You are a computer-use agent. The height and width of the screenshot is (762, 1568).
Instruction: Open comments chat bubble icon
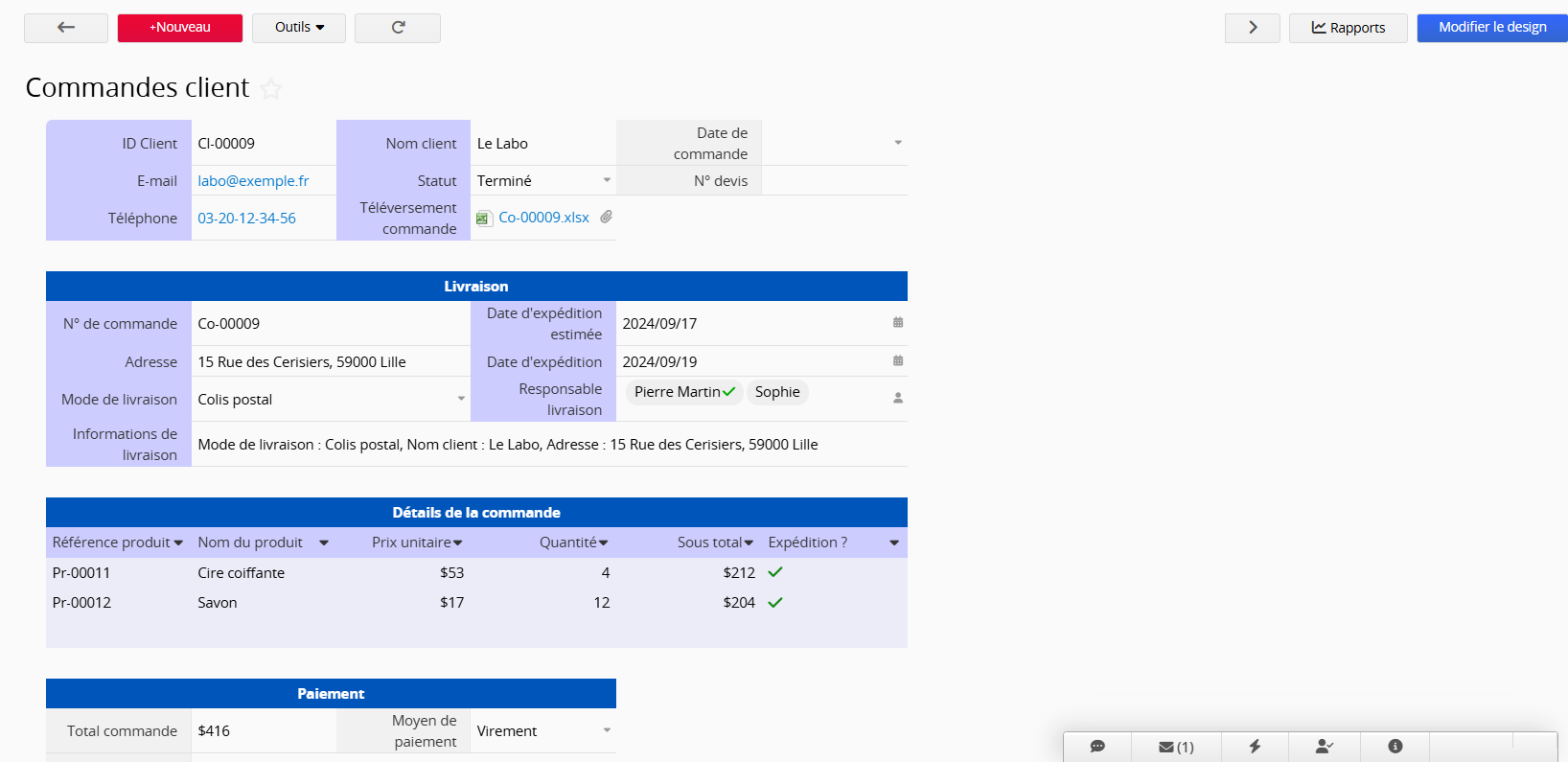coord(1097,747)
